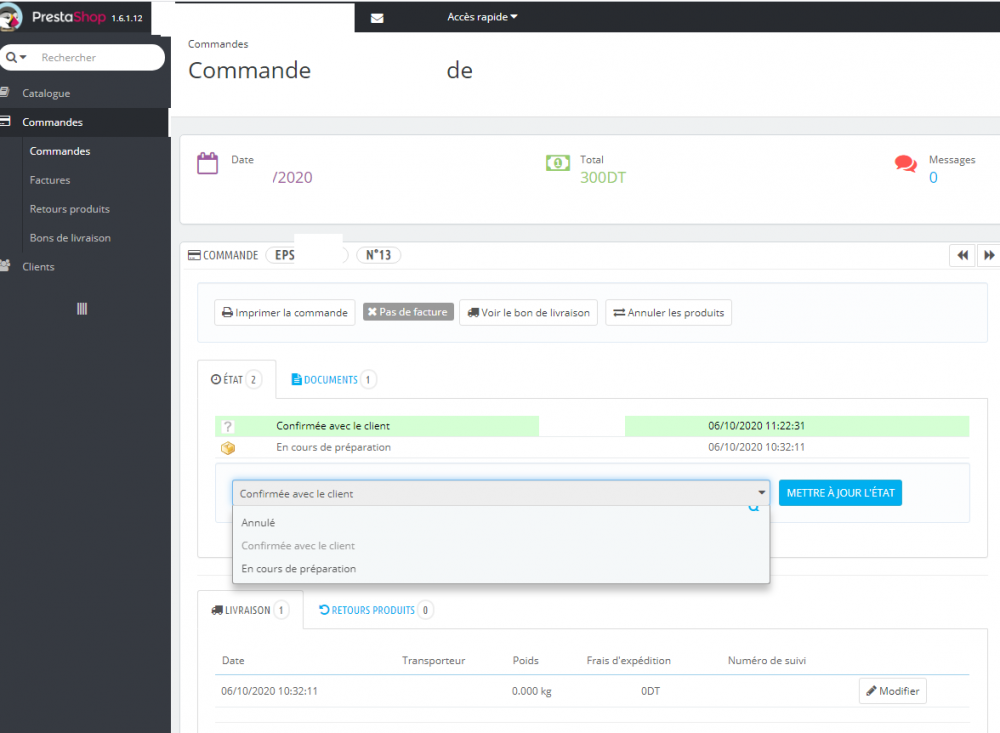This screenshot has height=733, width=1000.
Task: Open Factures in the sidebar
Action: tap(50, 180)
